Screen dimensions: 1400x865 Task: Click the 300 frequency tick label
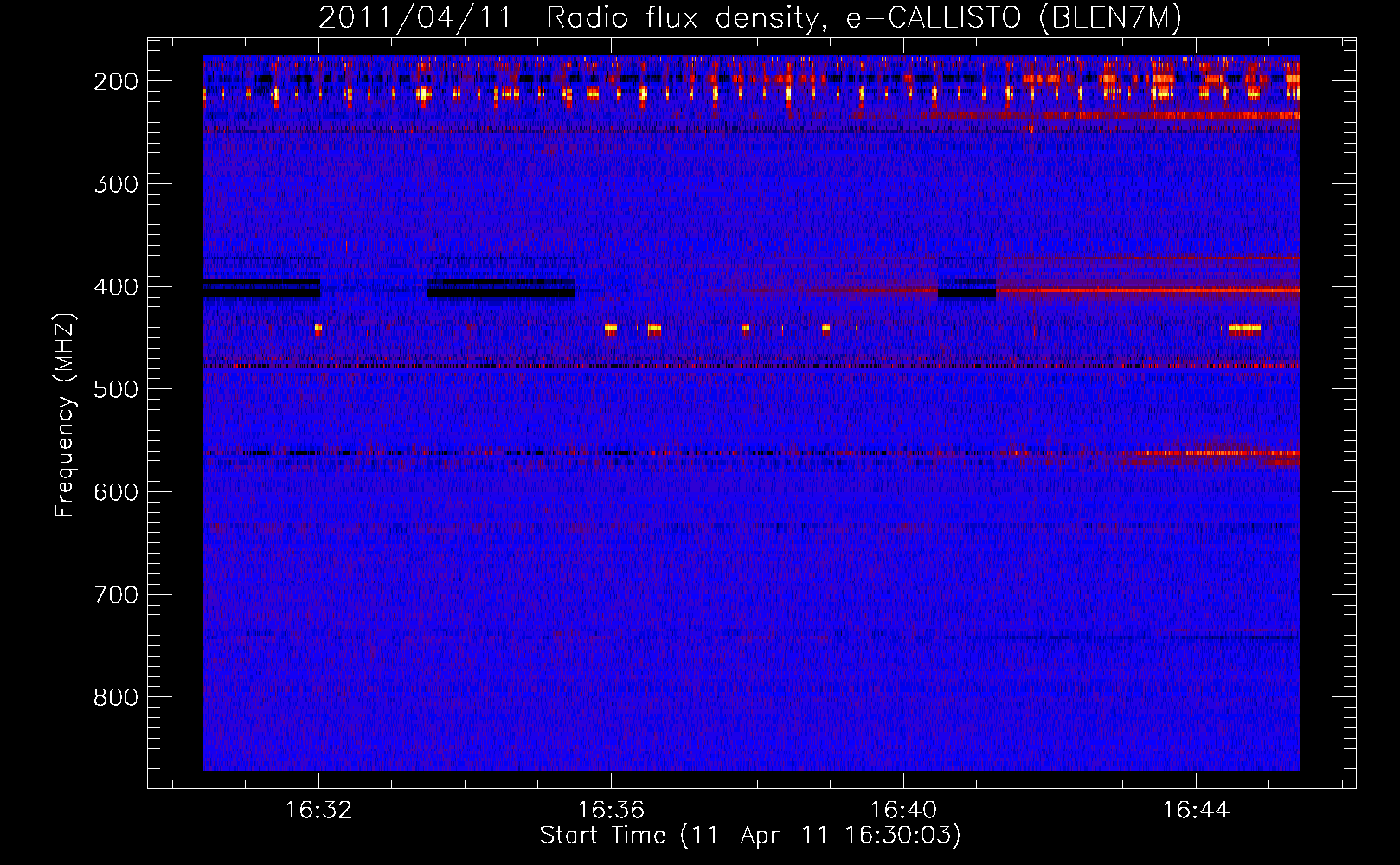click(x=116, y=184)
